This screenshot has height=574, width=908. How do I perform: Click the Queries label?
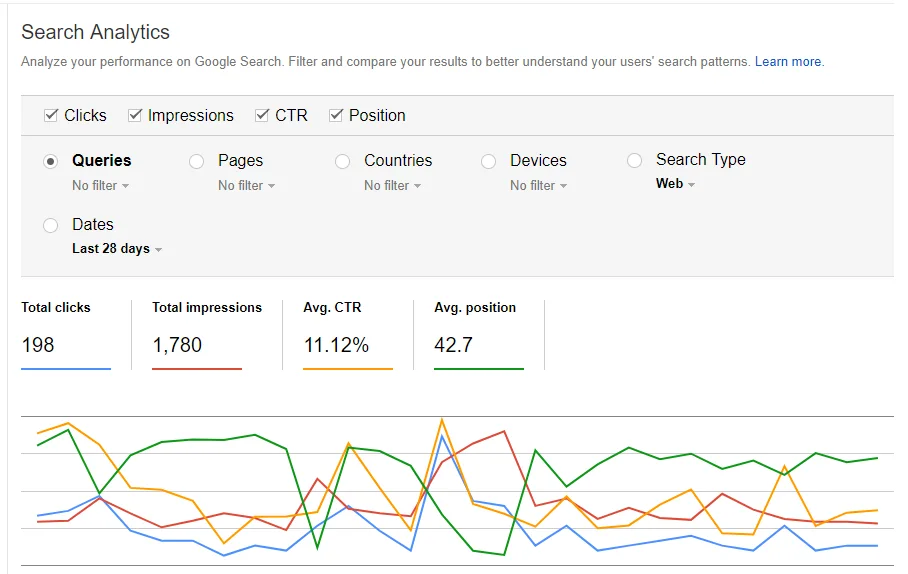101,160
